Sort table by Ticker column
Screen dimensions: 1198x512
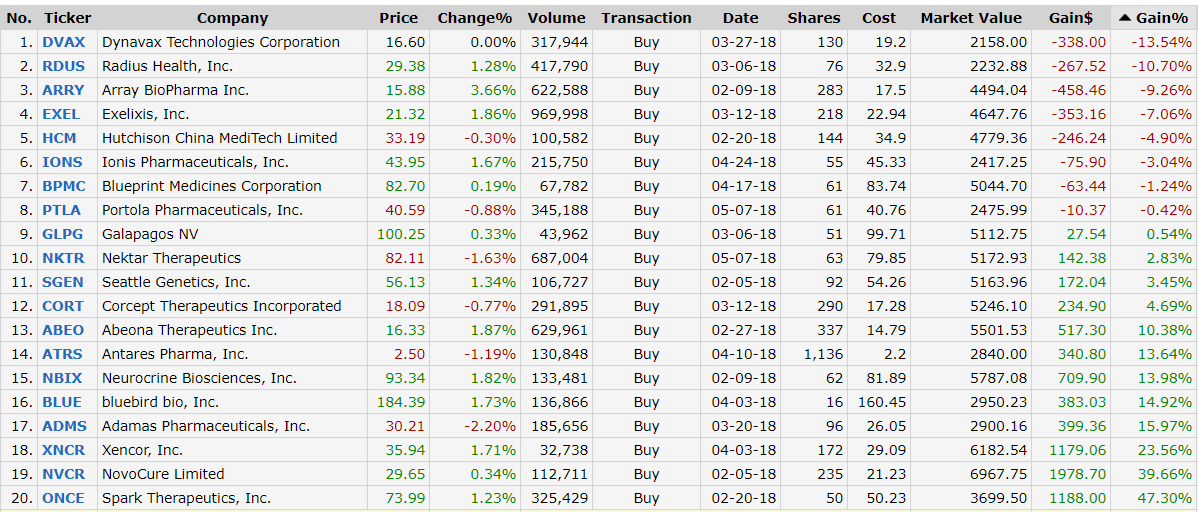[x=68, y=18]
